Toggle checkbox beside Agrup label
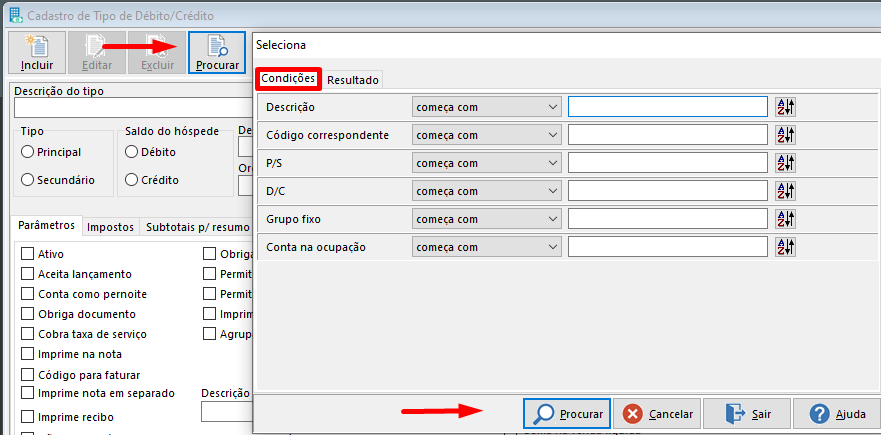 pyautogui.click(x=210, y=334)
